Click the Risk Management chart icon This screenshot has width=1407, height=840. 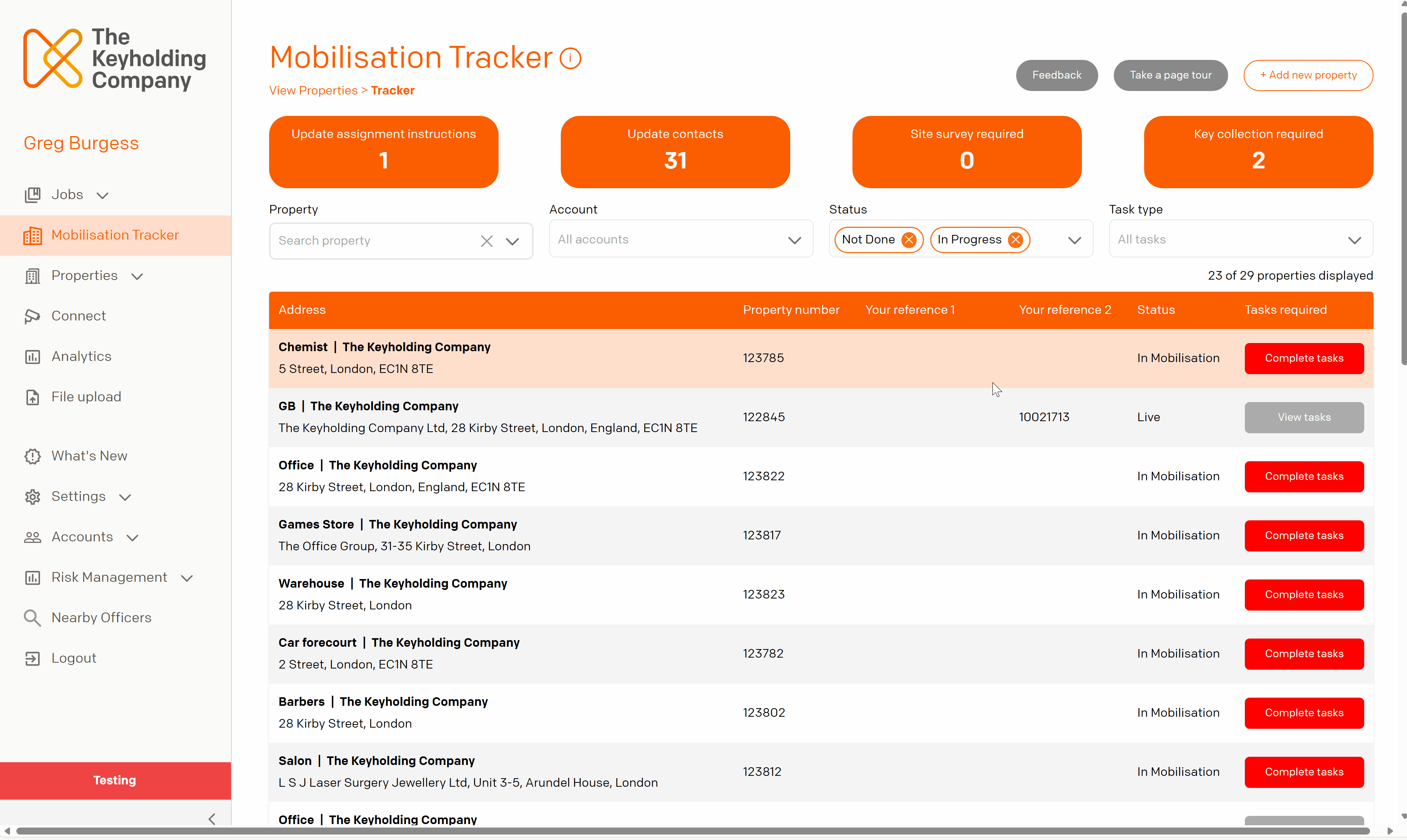pos(32,578)
